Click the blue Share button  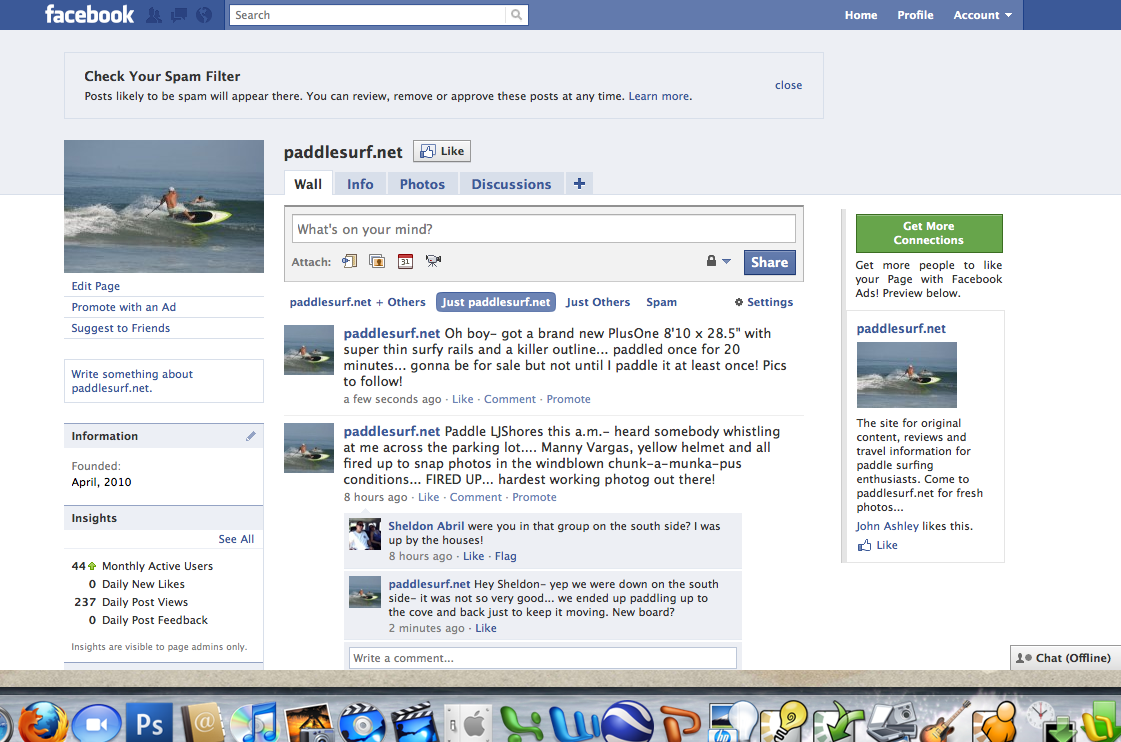769,262
